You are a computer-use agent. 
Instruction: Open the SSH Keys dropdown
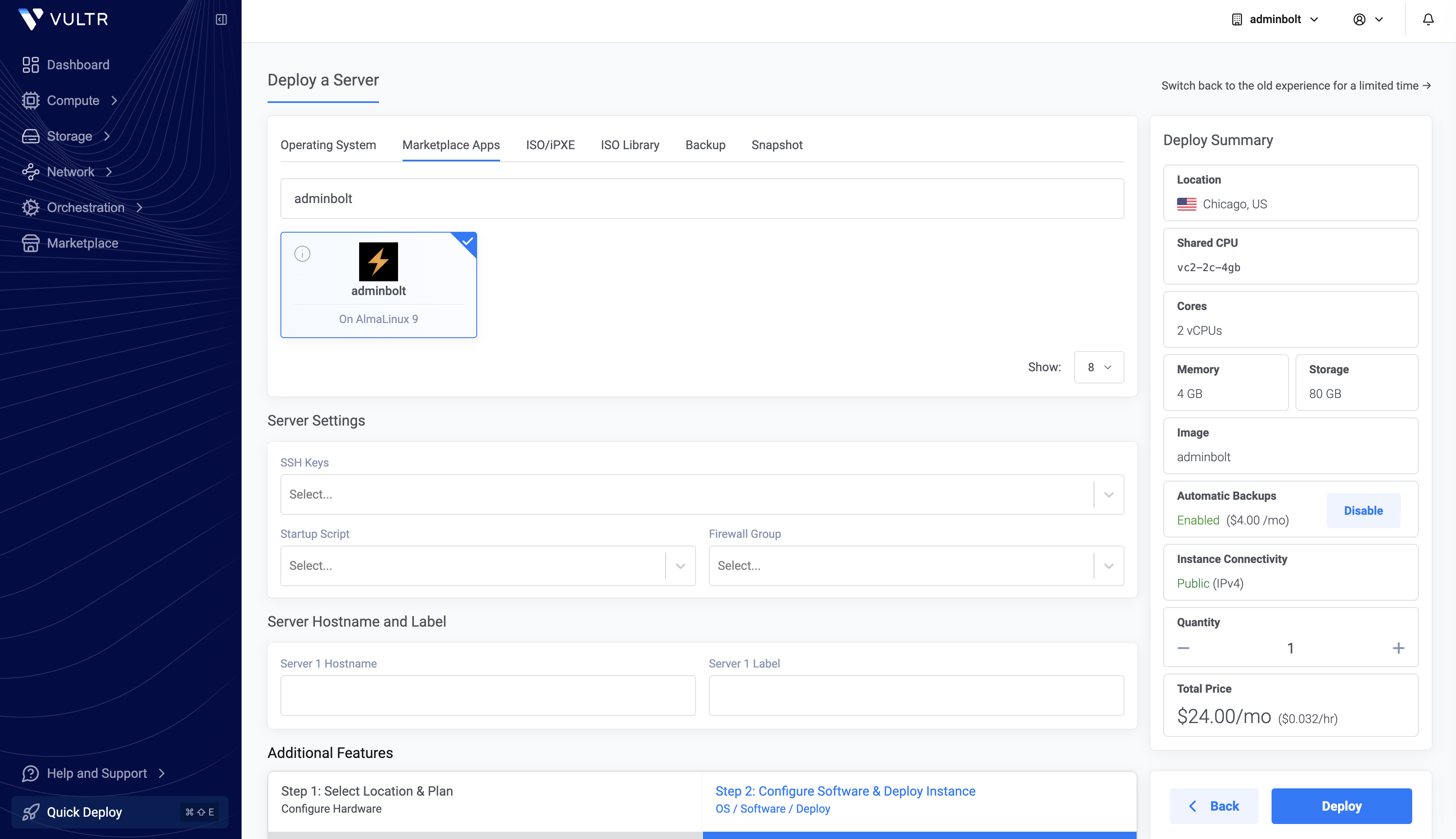[x=702, y=494]
